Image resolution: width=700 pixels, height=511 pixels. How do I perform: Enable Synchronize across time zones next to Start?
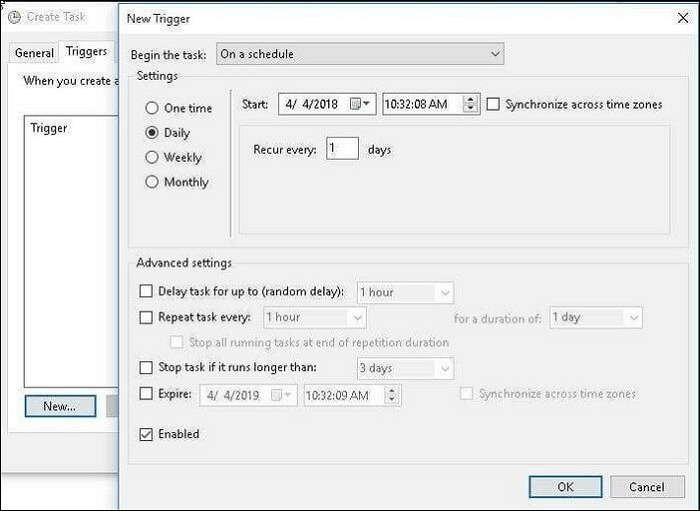(493, 104)
